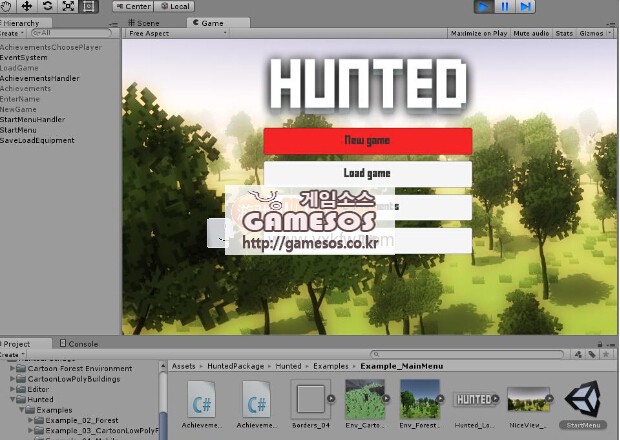Select StartMenu object in Hierarchy
The width and height of the screenshot is (620, 440).
click(x=18, y=130)
